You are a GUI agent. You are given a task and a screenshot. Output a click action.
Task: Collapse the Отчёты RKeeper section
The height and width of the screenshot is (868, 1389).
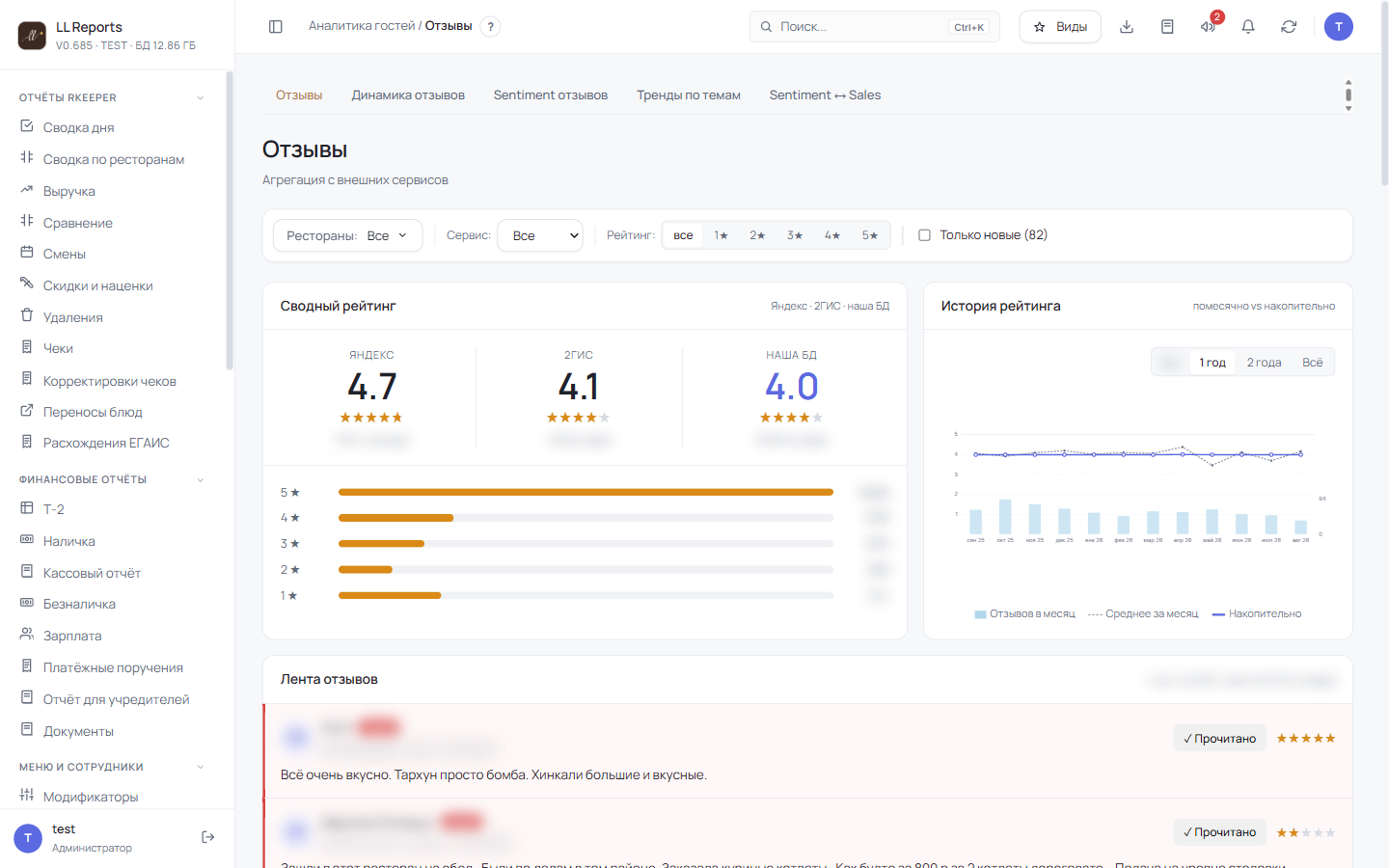[201, 97]
